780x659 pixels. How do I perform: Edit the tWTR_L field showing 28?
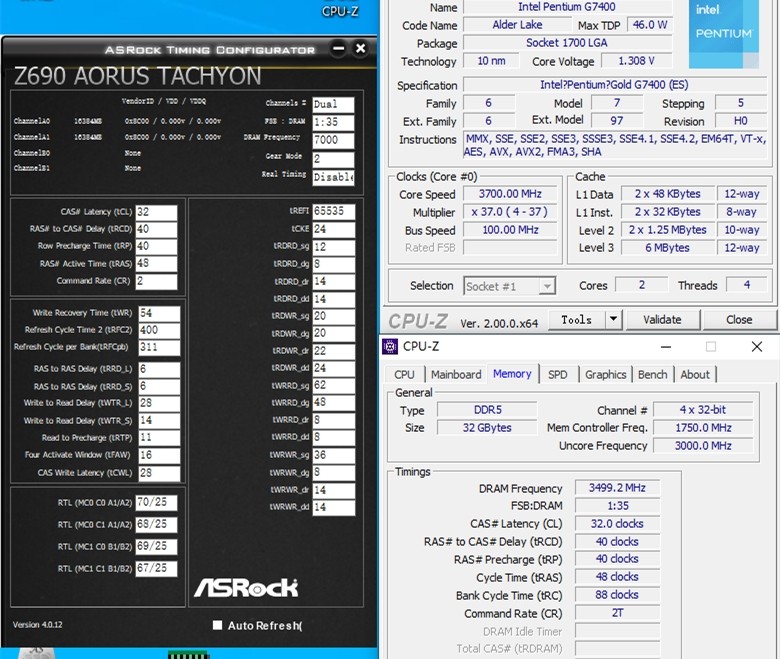(159, 403)
